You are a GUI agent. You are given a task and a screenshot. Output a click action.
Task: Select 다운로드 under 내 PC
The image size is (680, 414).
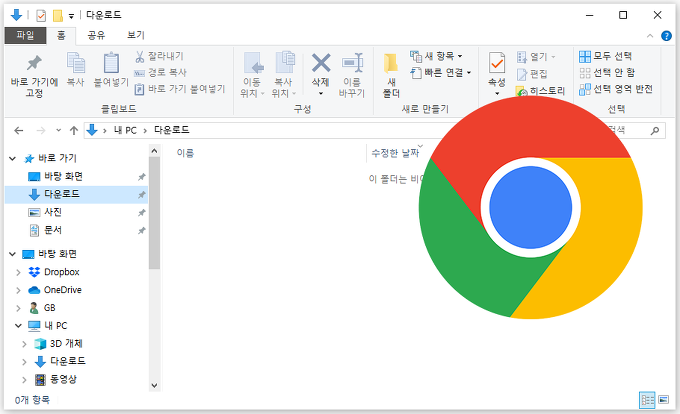pyautogui.click(x=68, y=361)
